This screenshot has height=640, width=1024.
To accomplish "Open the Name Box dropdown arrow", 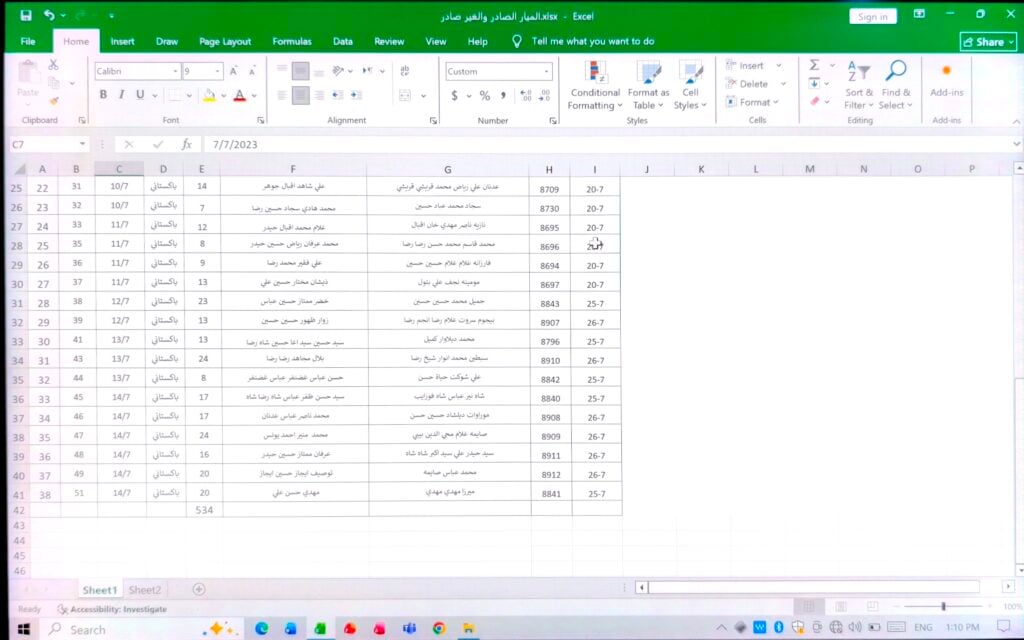I will pos(82,144).
